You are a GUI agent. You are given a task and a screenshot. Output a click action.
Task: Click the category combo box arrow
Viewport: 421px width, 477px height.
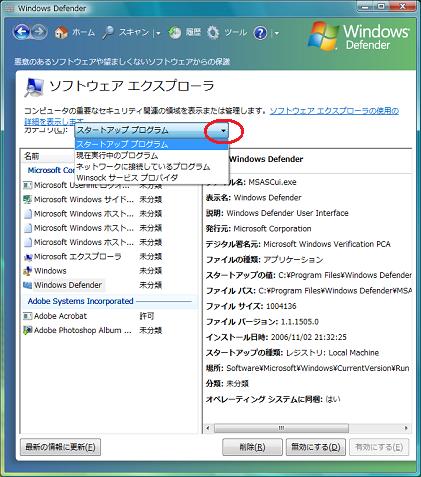click(x=223, y=131)
